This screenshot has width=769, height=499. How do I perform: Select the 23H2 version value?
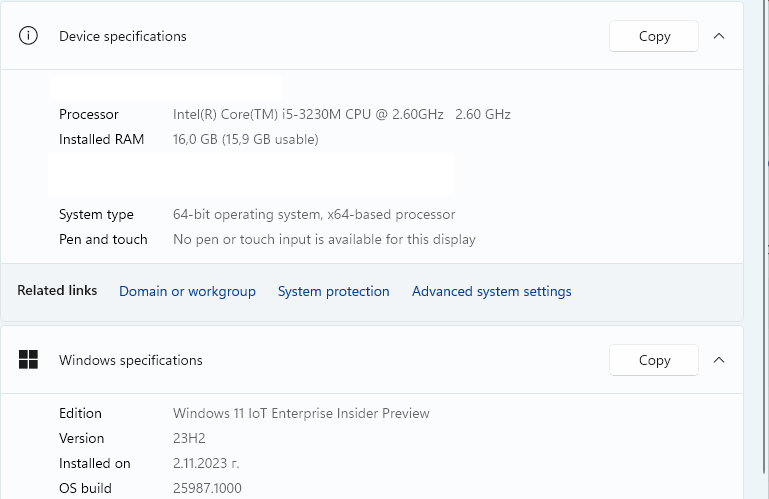click(189, 438)
